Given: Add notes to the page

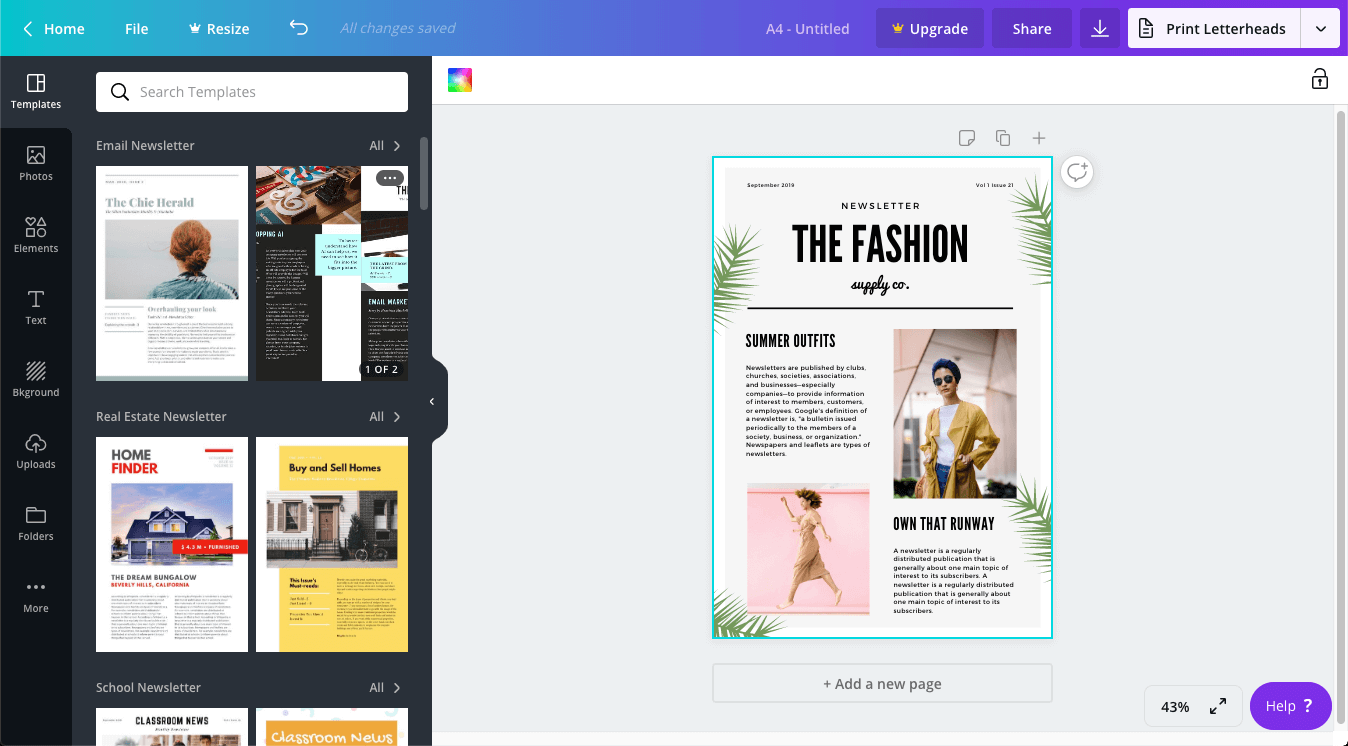Looking at the screenshot, I should pyautogui.click(x=967, y=138).
